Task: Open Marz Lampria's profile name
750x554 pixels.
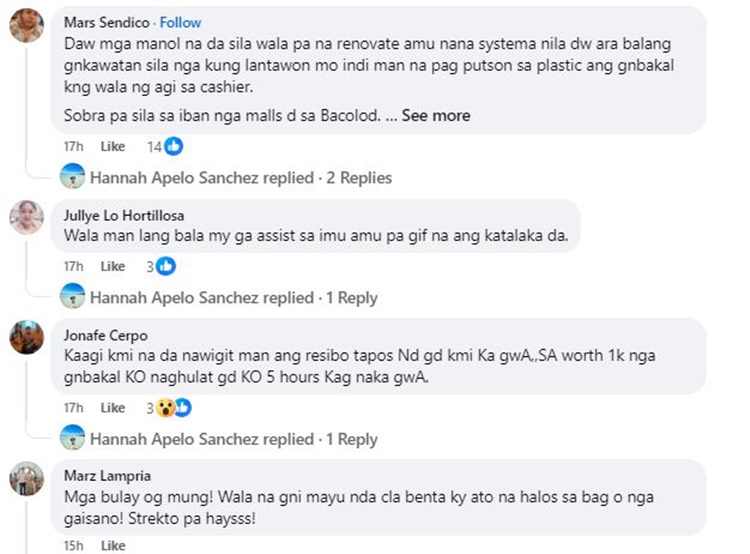Action: pos(107,476)
